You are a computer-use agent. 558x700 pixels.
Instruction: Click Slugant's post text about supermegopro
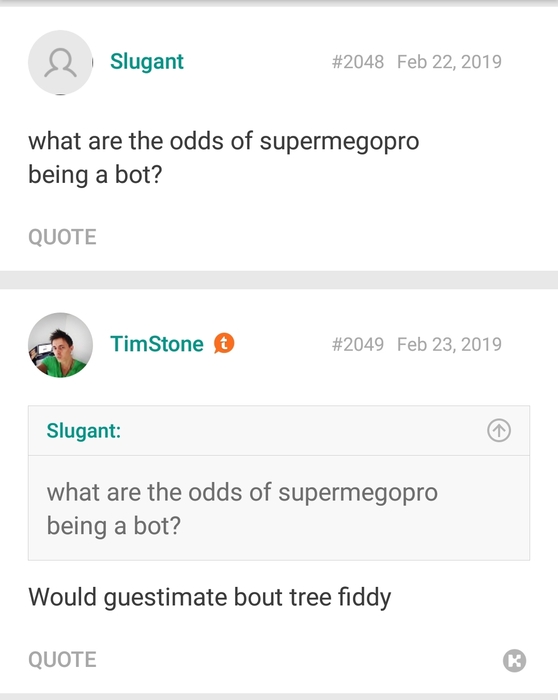223,158
